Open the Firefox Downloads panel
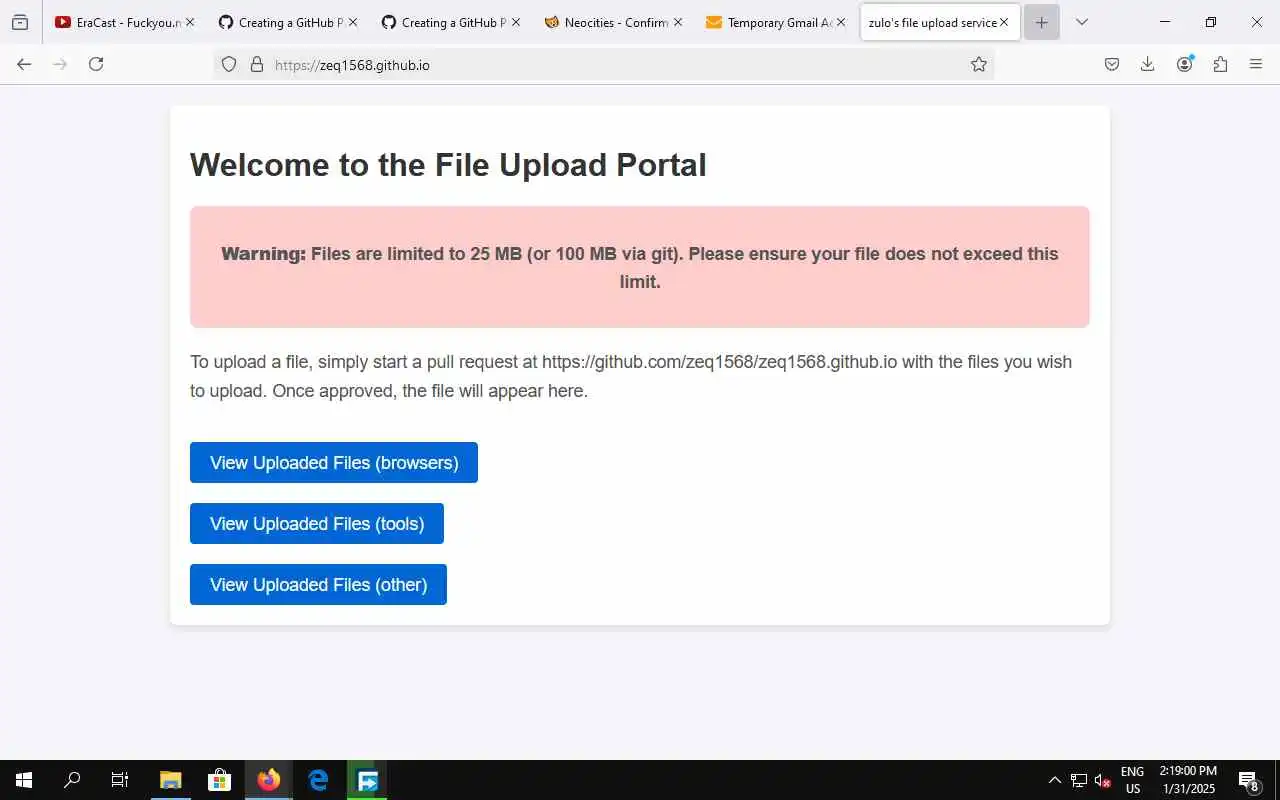The image size is (1280, 800). [x=1148, y=64]
